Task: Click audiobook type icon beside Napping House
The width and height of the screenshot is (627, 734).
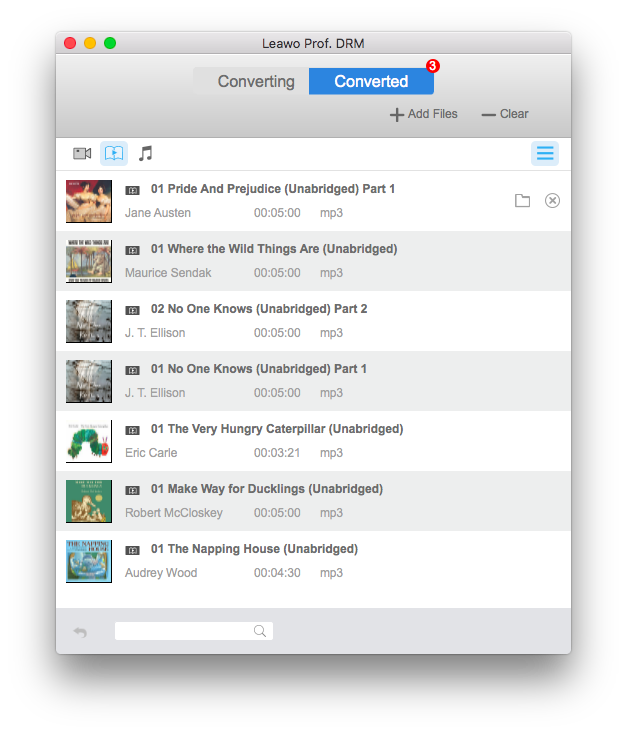Action: pos(132,550)
